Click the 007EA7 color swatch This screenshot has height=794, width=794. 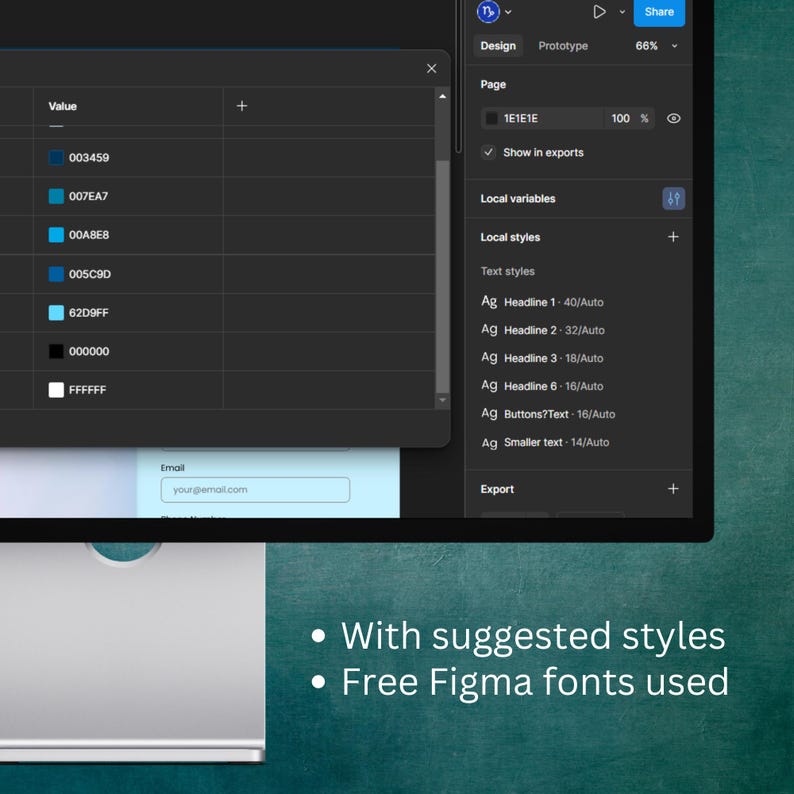click(x=56, y=196)
